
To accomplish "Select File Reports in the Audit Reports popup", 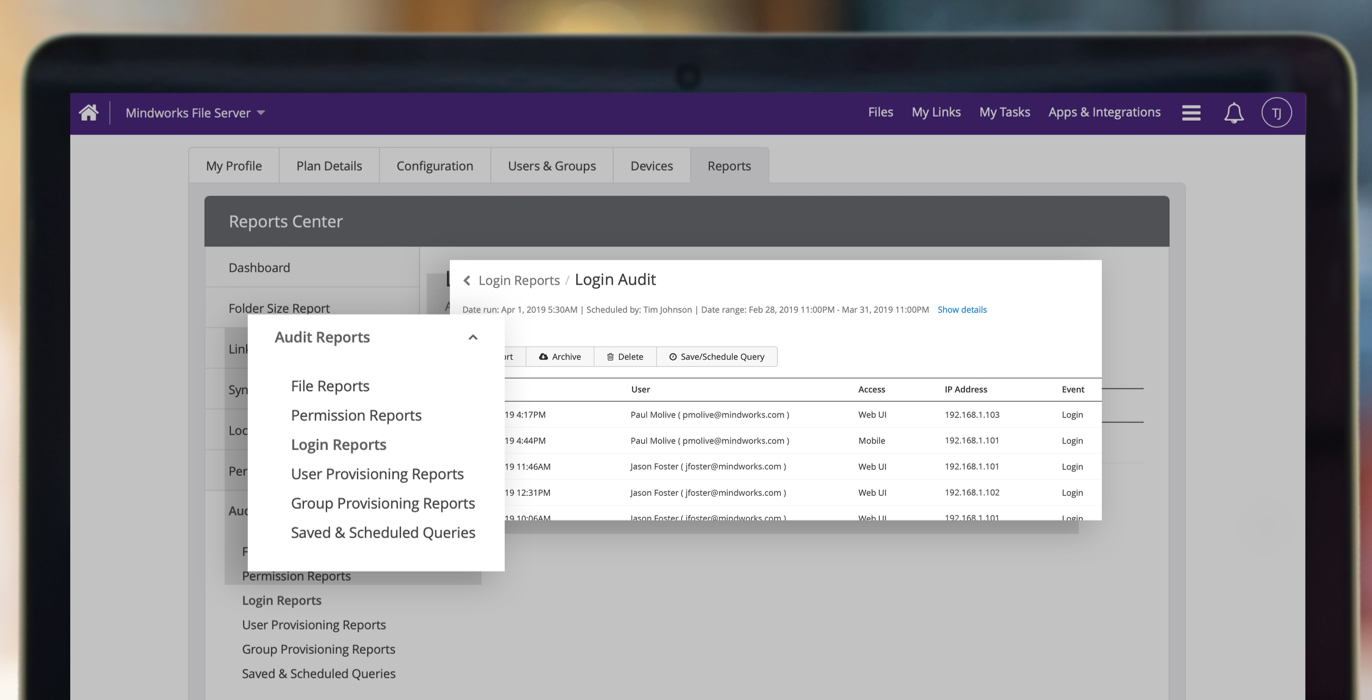I will [x=330, y=386].
